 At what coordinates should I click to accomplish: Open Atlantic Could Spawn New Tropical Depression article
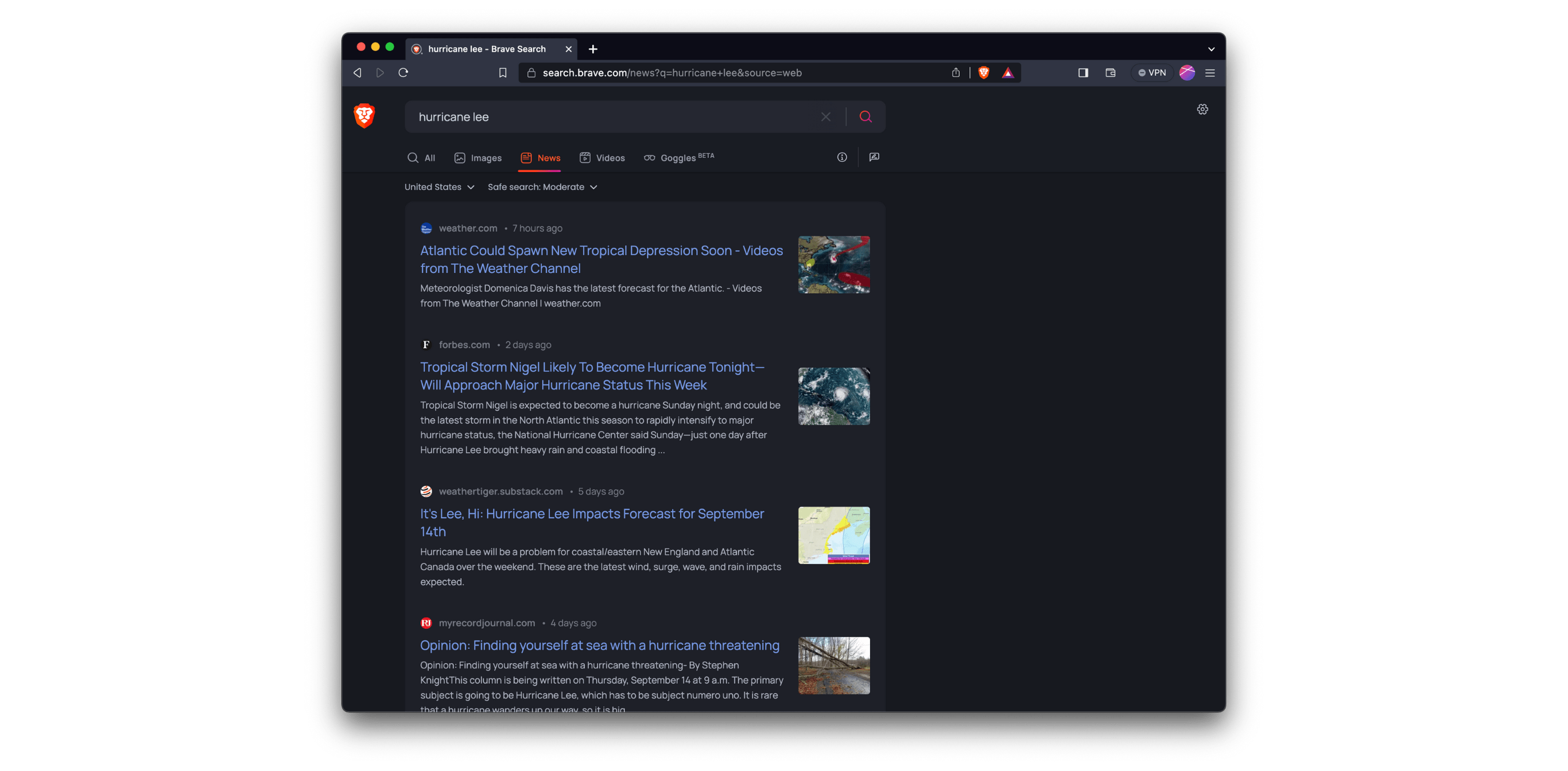pyautogui.click(x=601, y=260)
